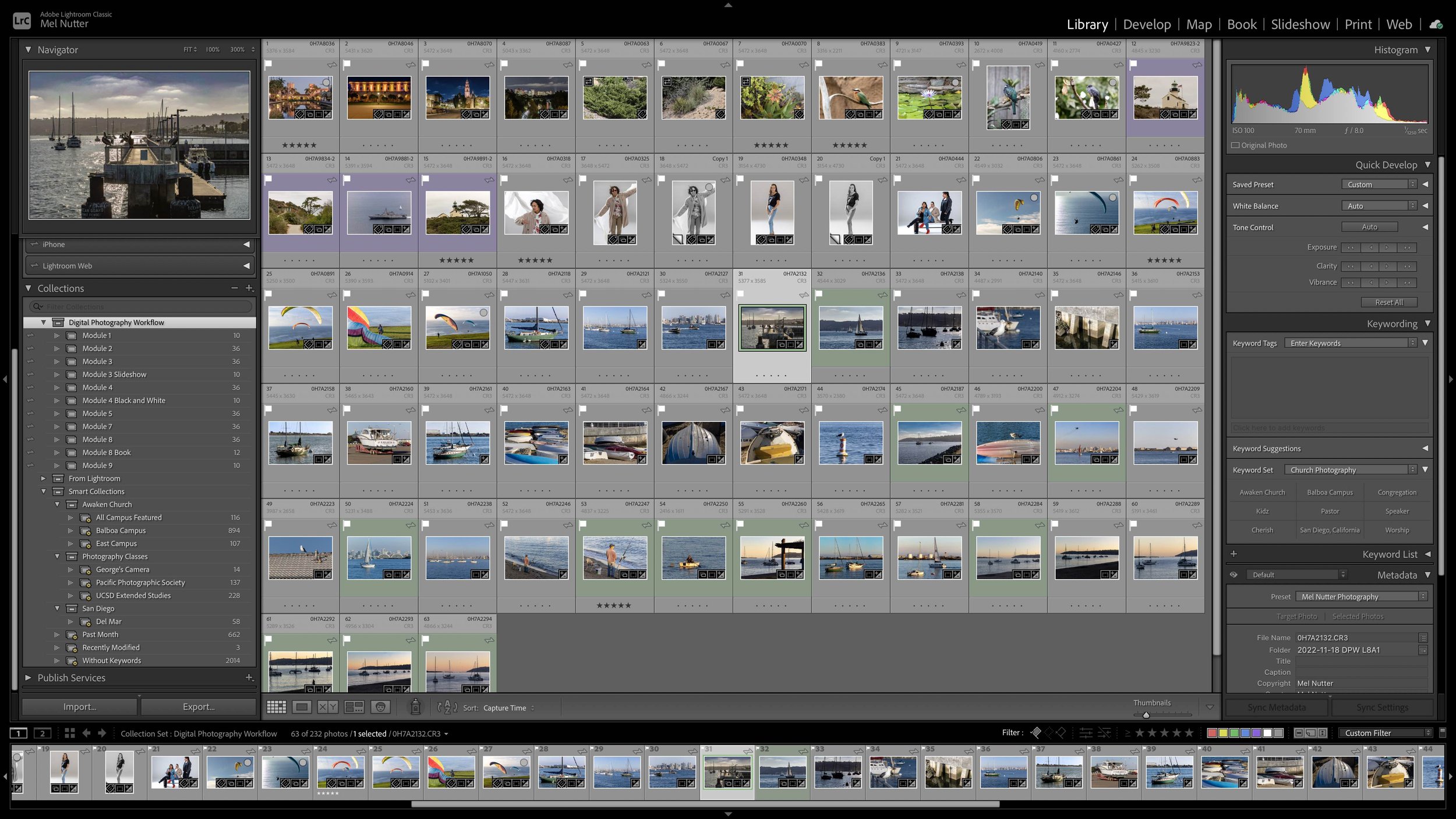Open White Balance Auto dropdown
The image size is (1456, 819).
pyautogui.click(x=1379, y=206)
